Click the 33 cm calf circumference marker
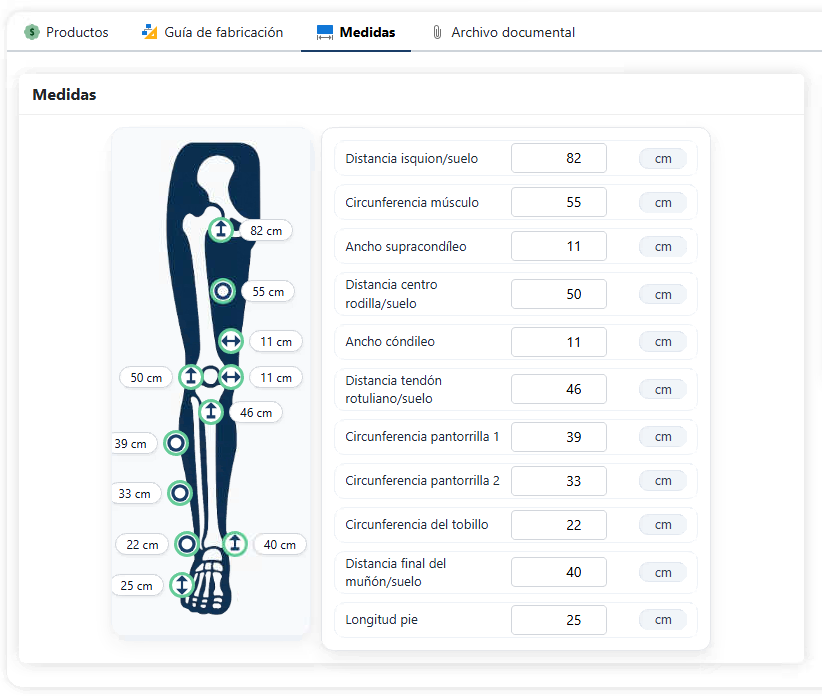 [180, 493]
